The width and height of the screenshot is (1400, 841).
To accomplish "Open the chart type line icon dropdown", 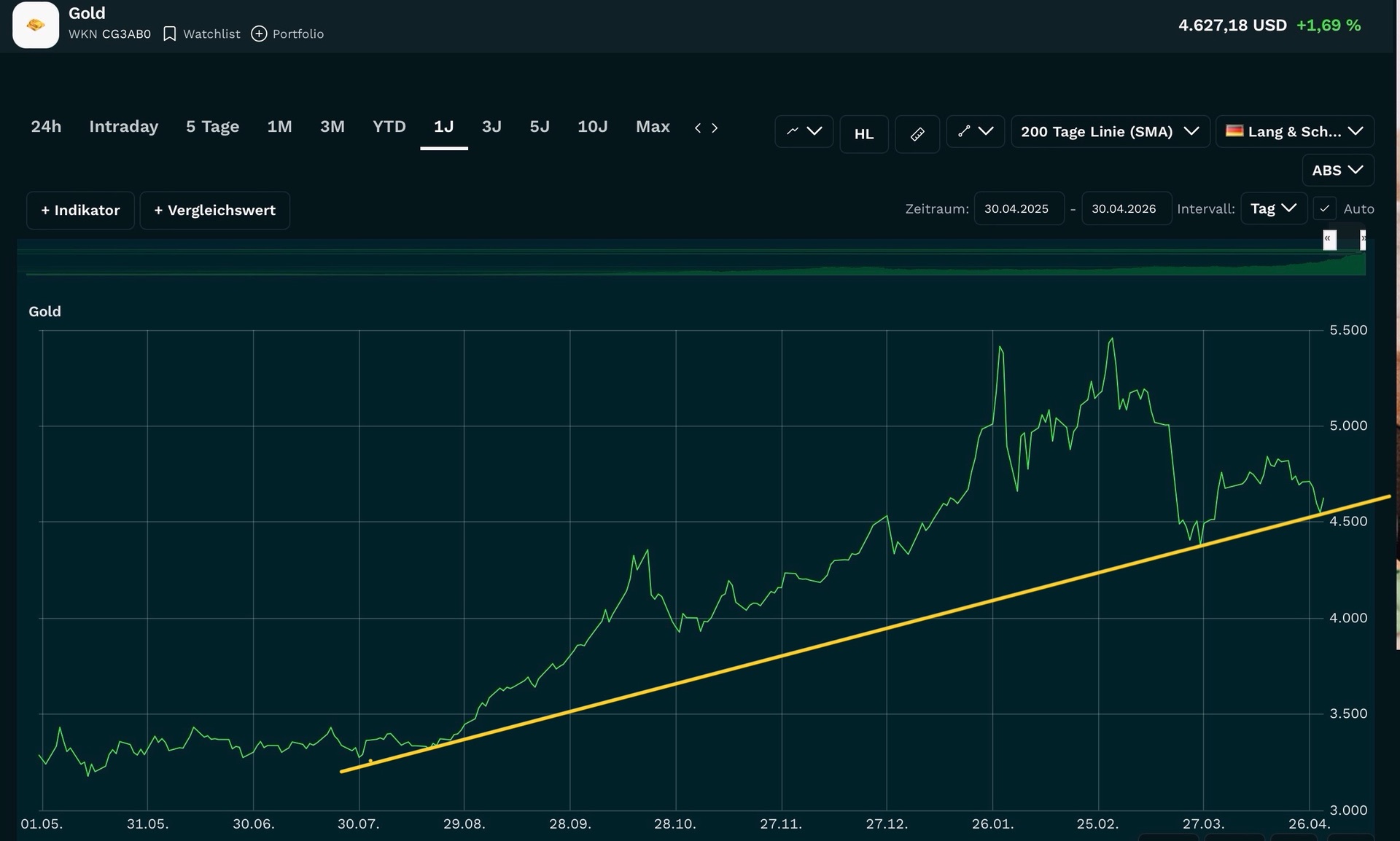I will tap(804, 132).
